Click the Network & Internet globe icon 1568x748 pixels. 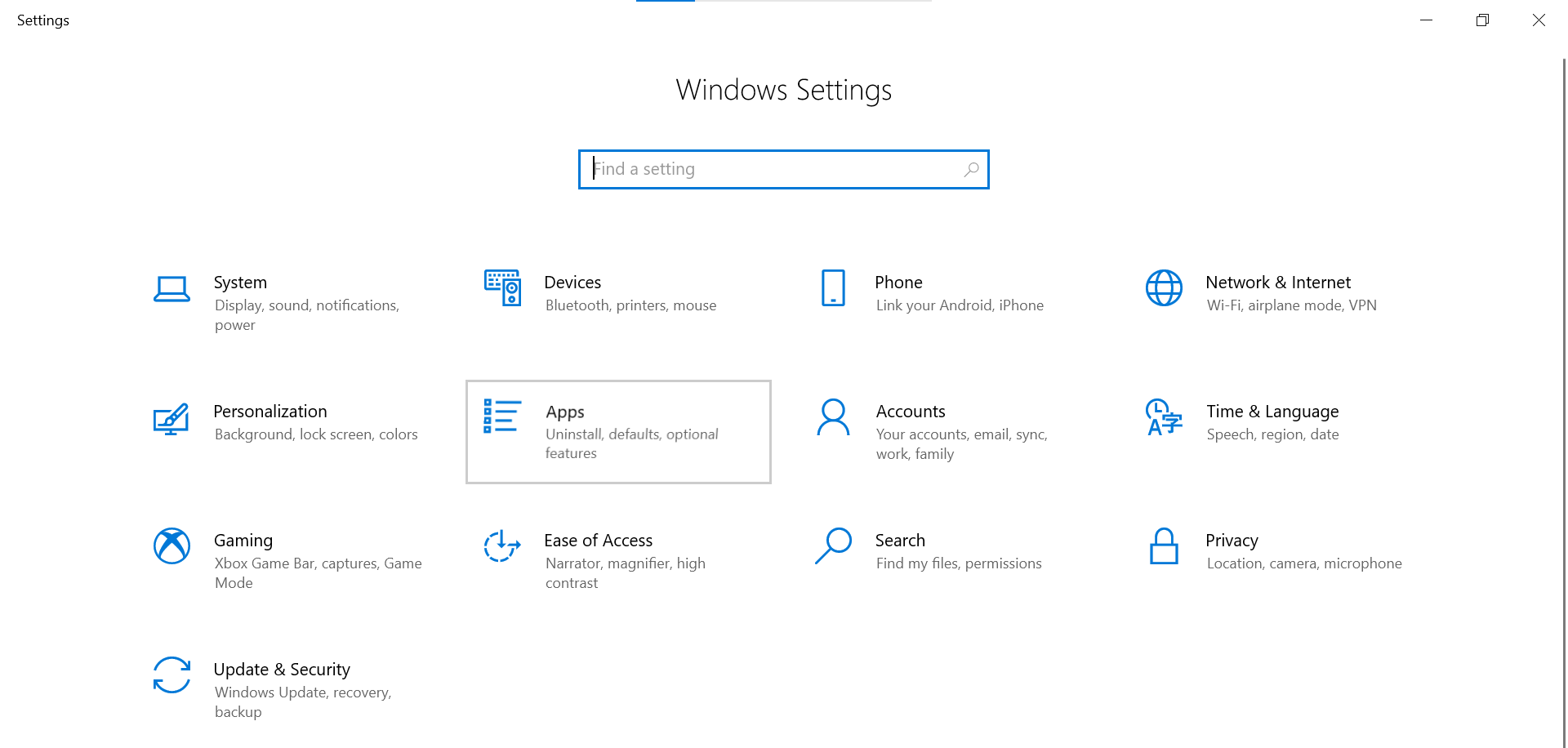1164,287
